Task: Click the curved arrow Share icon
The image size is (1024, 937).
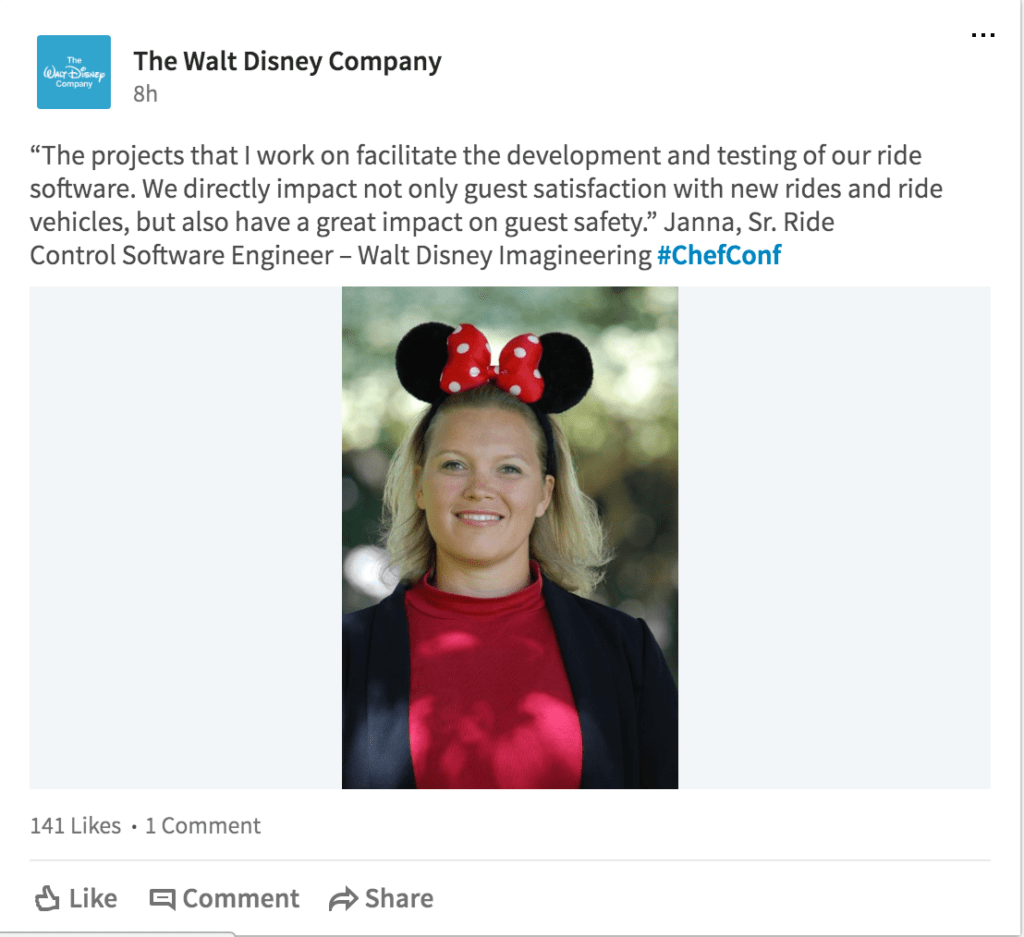Action: coord(344,899)
